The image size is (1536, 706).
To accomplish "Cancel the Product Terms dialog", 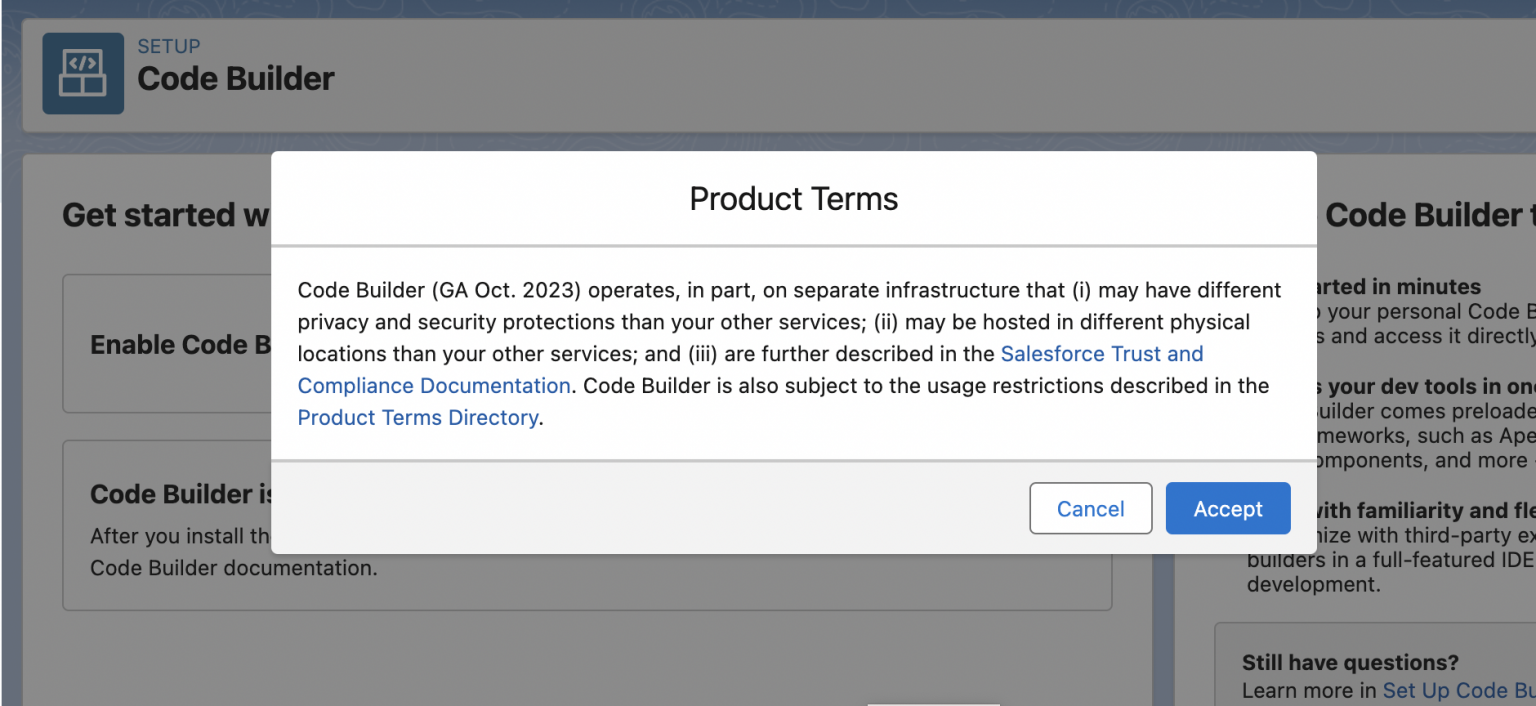I will click(1090, 508).
